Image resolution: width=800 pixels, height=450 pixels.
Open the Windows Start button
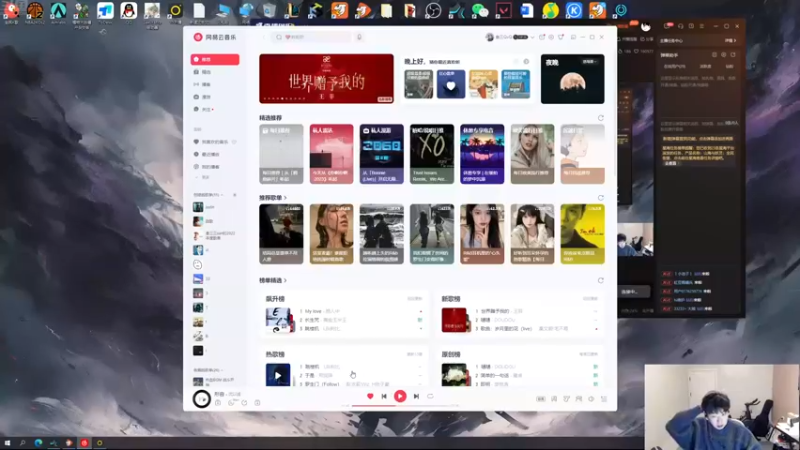point(7,443)
